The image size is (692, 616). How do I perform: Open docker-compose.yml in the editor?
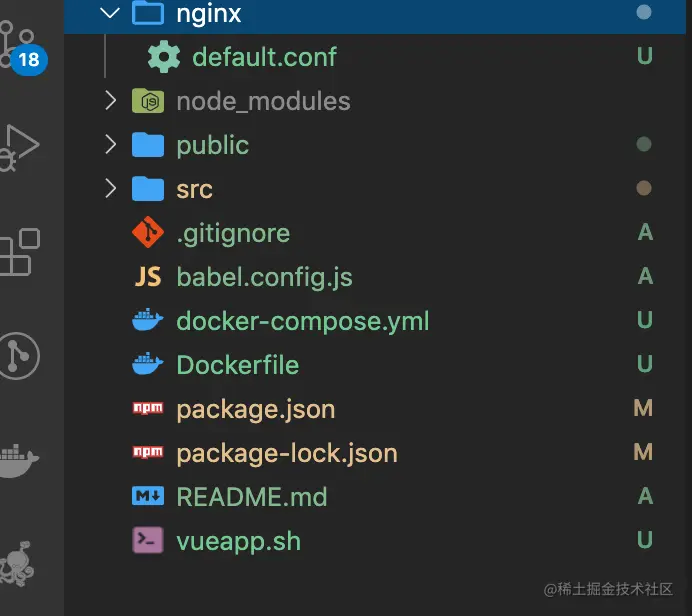(302, 321)
